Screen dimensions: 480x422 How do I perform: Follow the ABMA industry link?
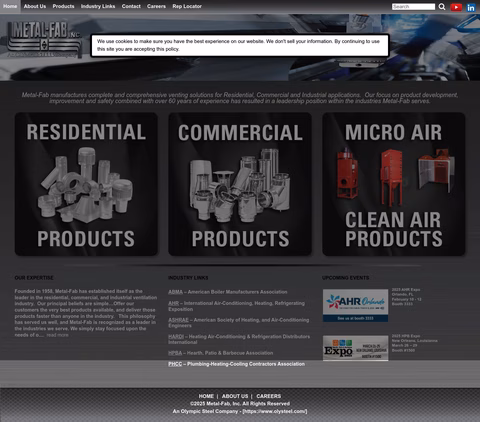tap(175, 292)
